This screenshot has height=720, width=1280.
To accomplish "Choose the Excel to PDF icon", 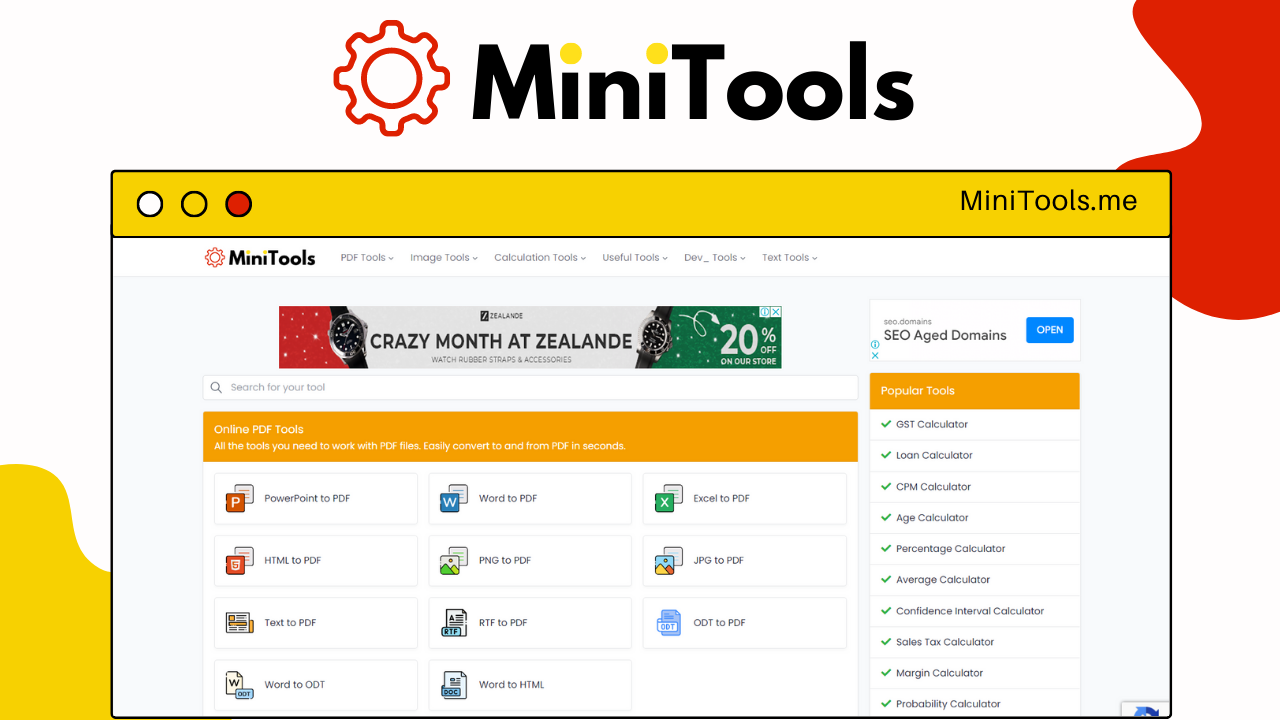I will 669,498.
